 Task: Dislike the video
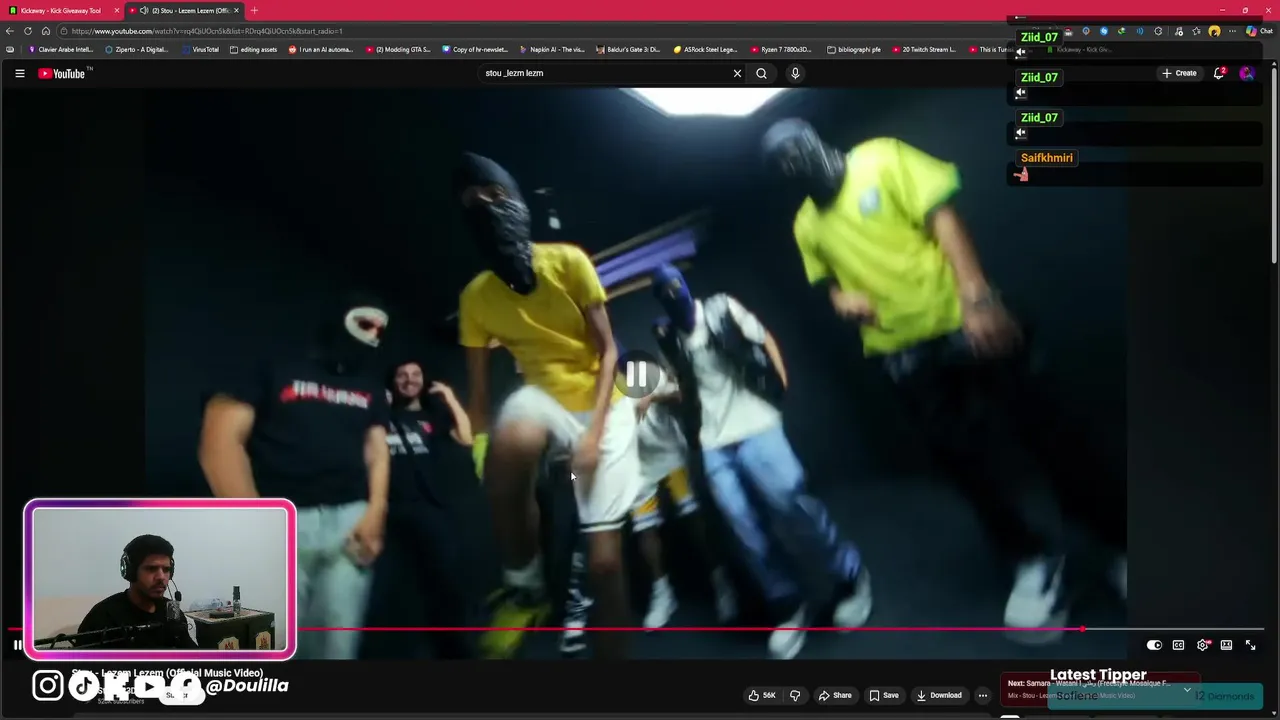pos(795,695)
